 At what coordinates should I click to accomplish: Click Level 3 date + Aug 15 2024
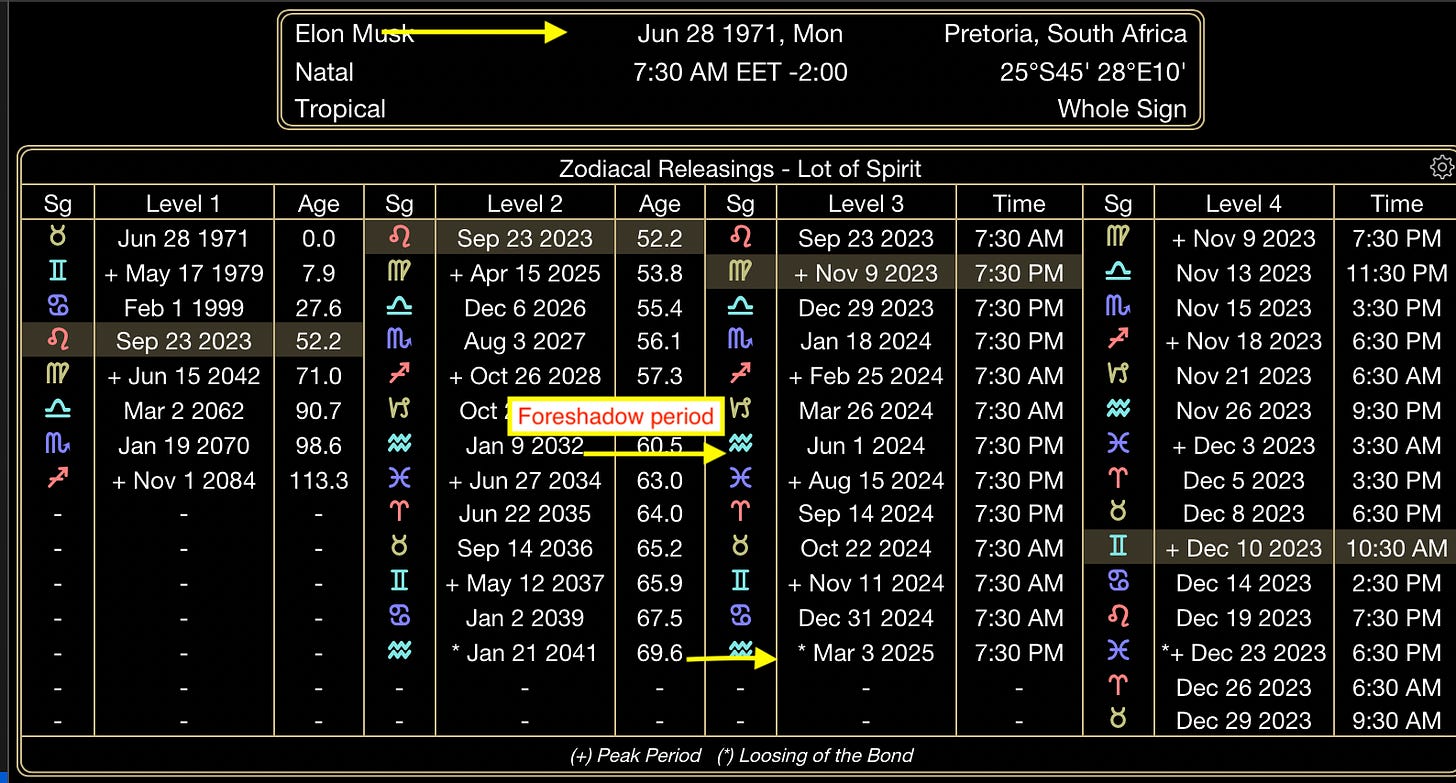click(x=866, y=481)
